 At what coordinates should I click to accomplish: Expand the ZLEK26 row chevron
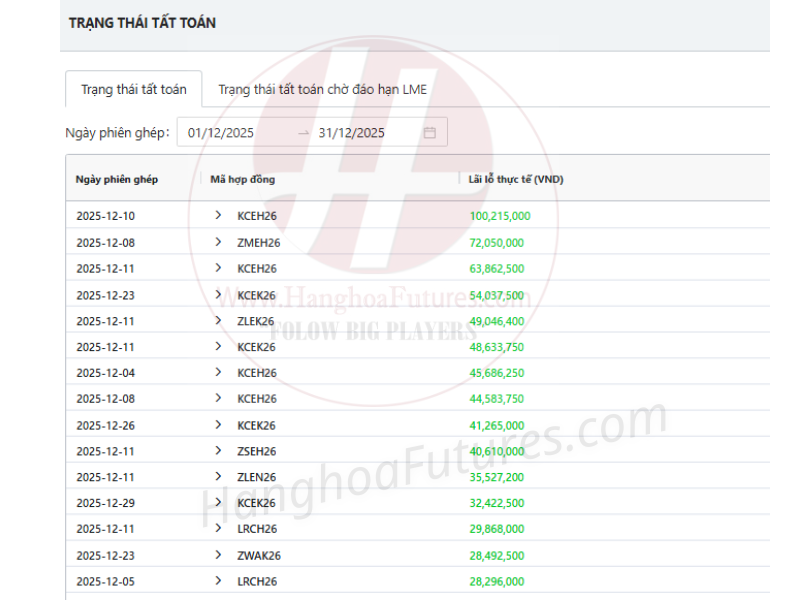(x=218, y=321)
